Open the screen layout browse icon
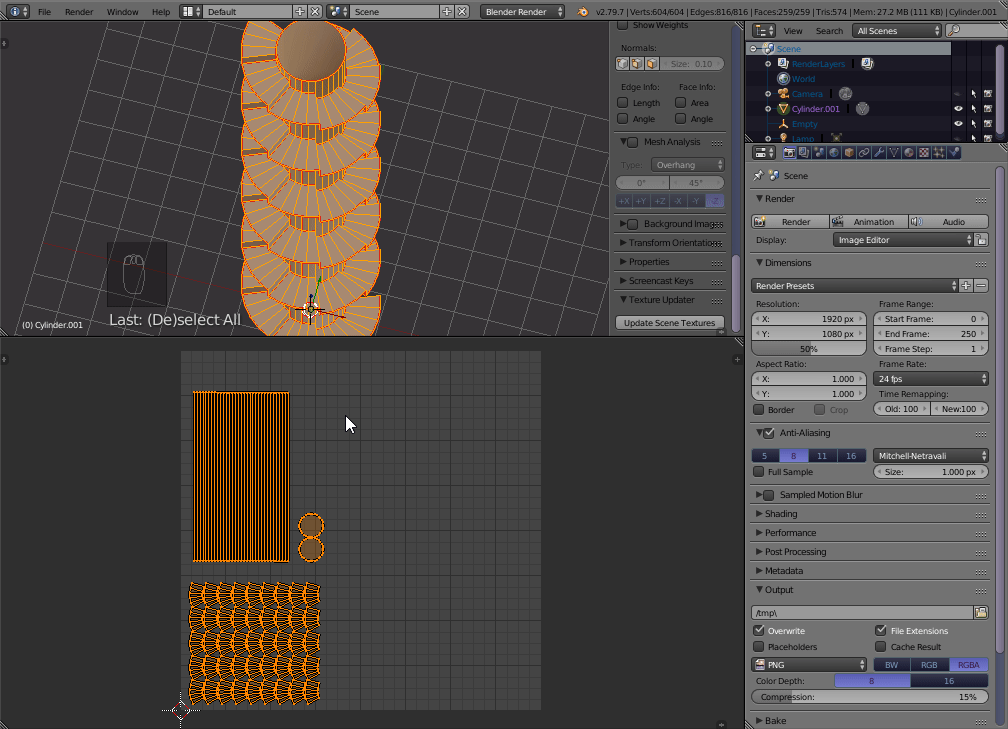Viewport: 1008px width, 729px height. pos(191,12)
